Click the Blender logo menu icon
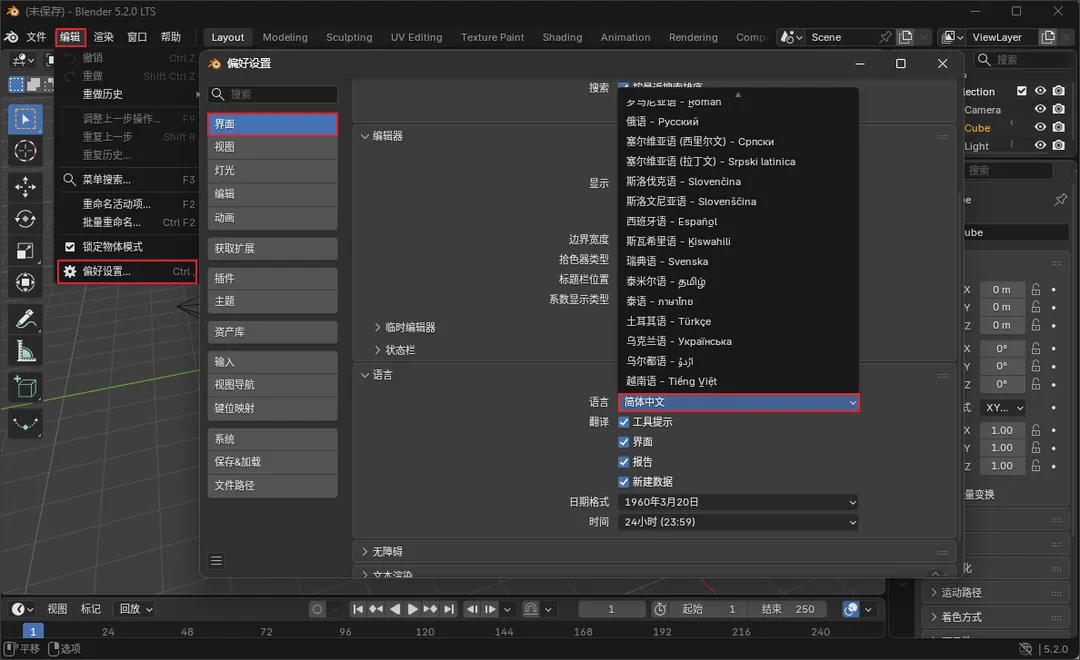This screenshot has height=660, width=1080. [11, 37]
